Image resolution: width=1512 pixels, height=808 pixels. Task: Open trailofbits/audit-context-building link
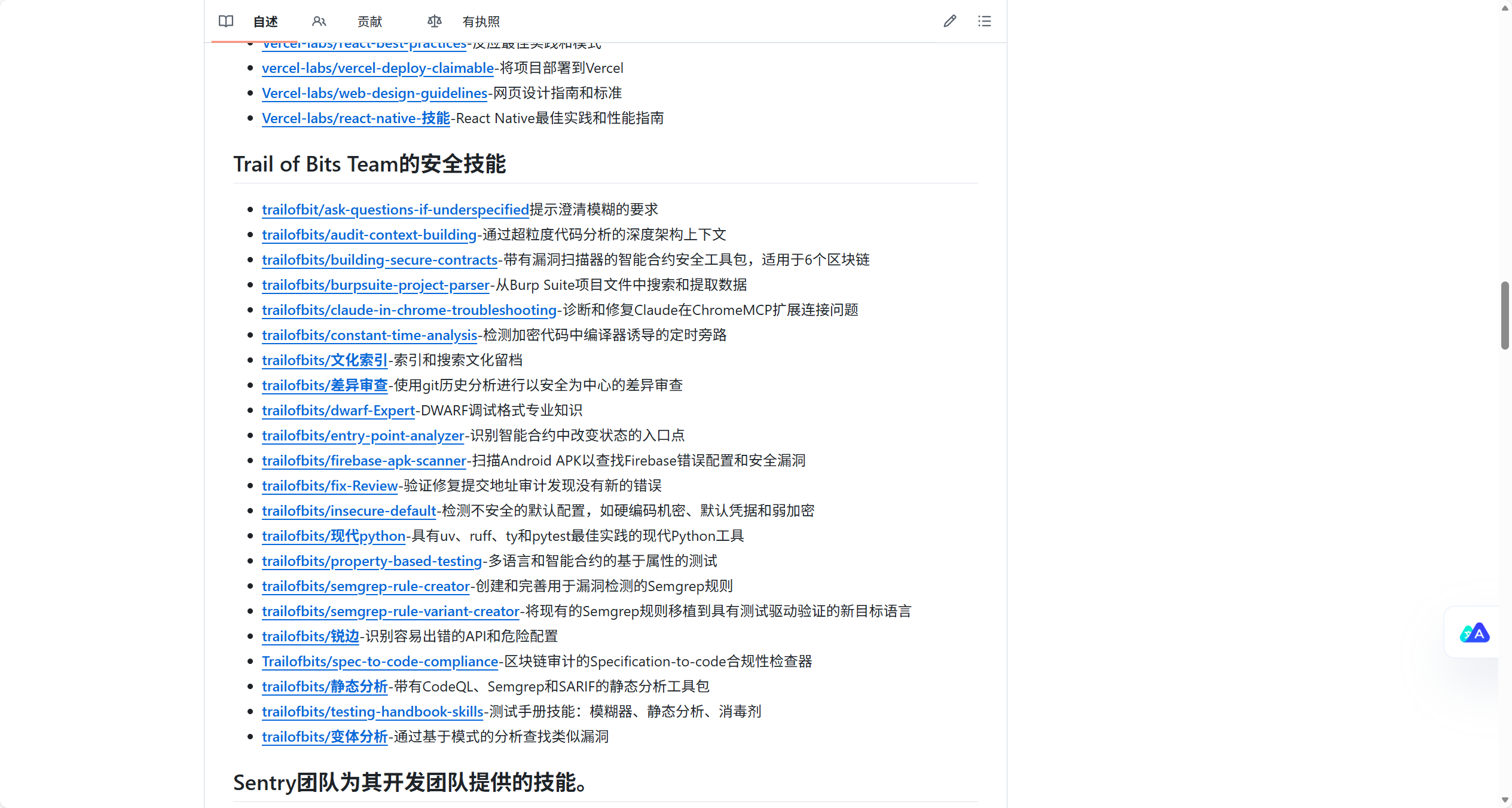pyautogui.click(x=369, y=235)
